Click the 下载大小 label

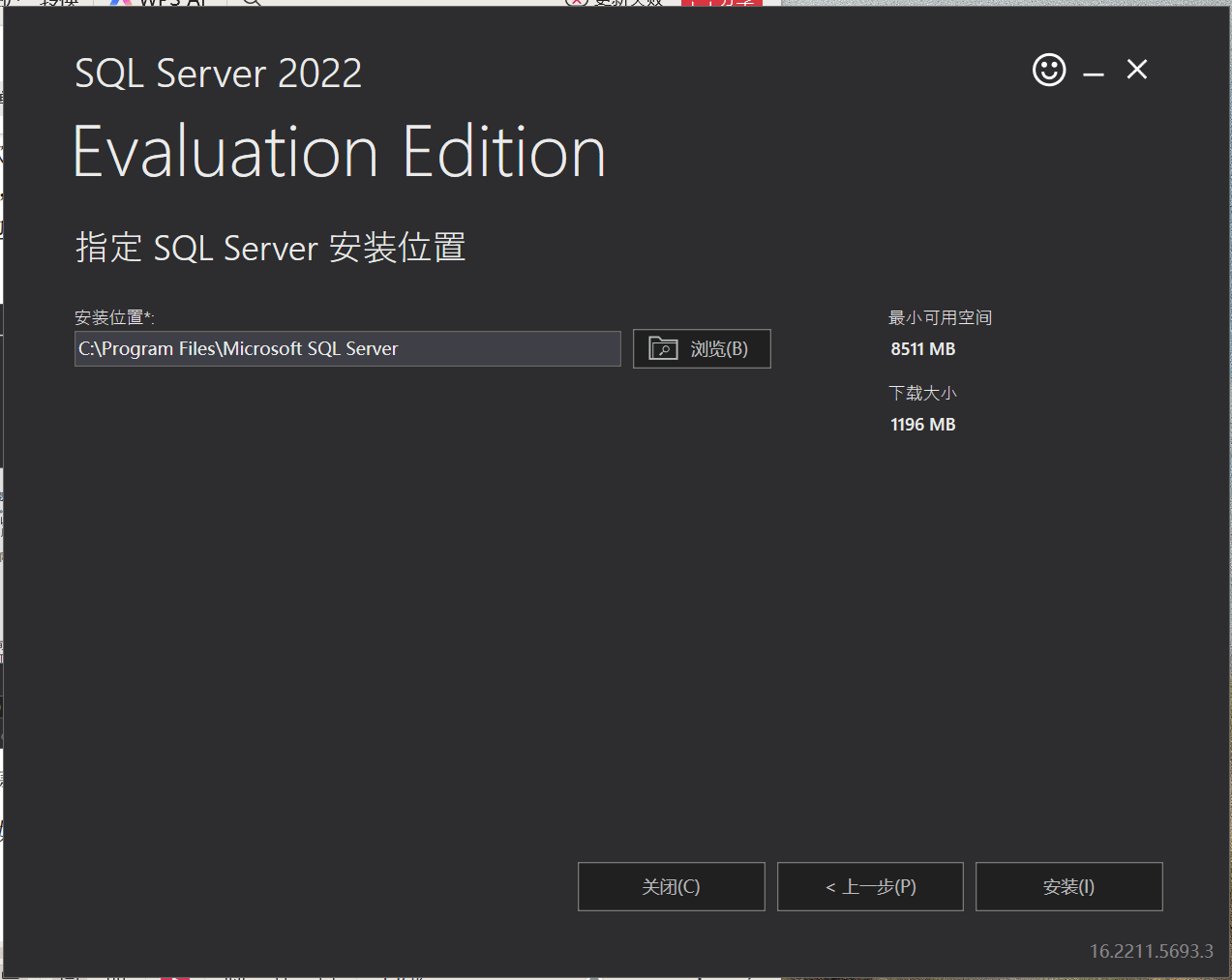923,393
